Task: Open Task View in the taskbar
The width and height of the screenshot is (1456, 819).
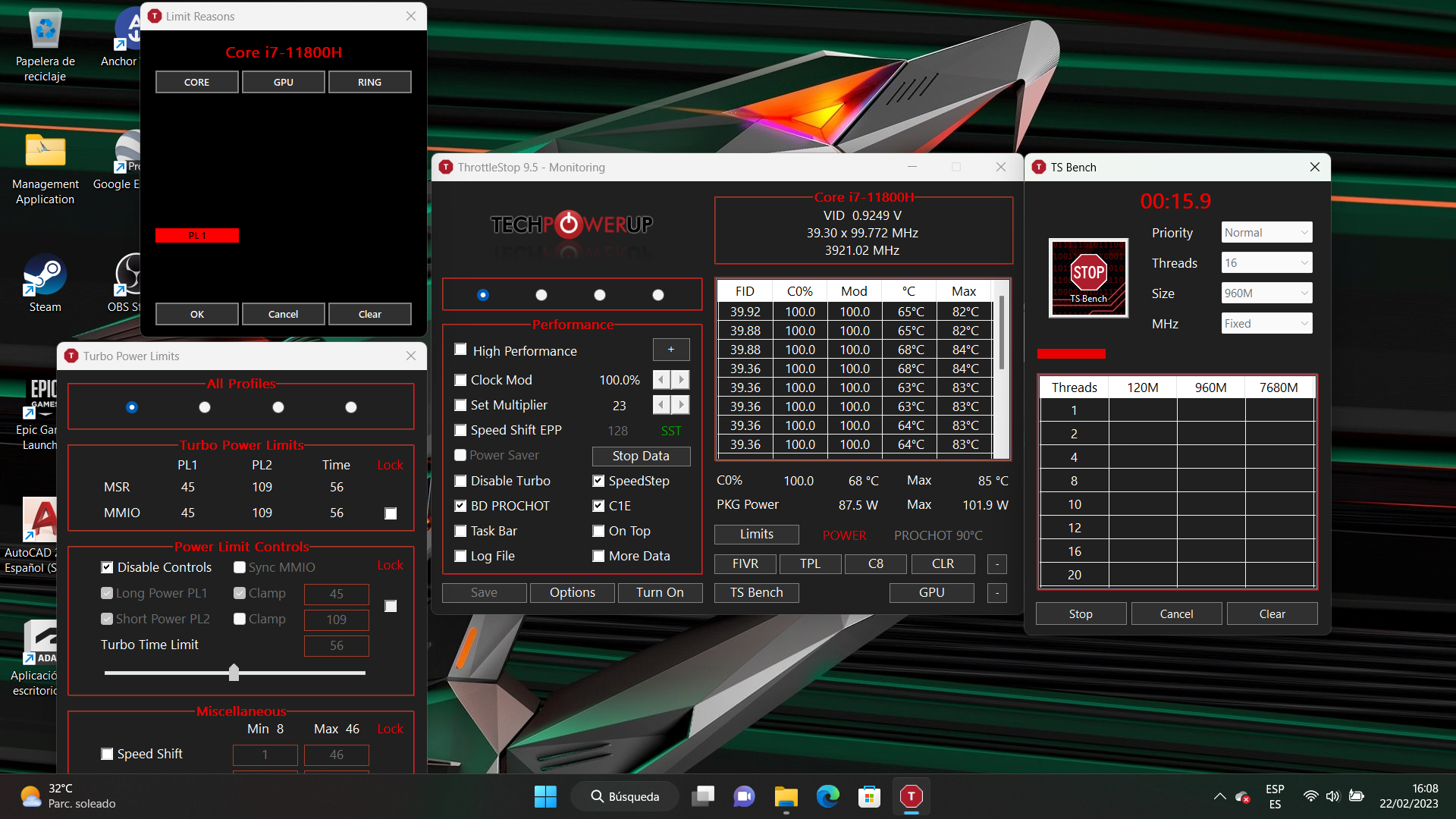Action: click(x=703, y=796)
